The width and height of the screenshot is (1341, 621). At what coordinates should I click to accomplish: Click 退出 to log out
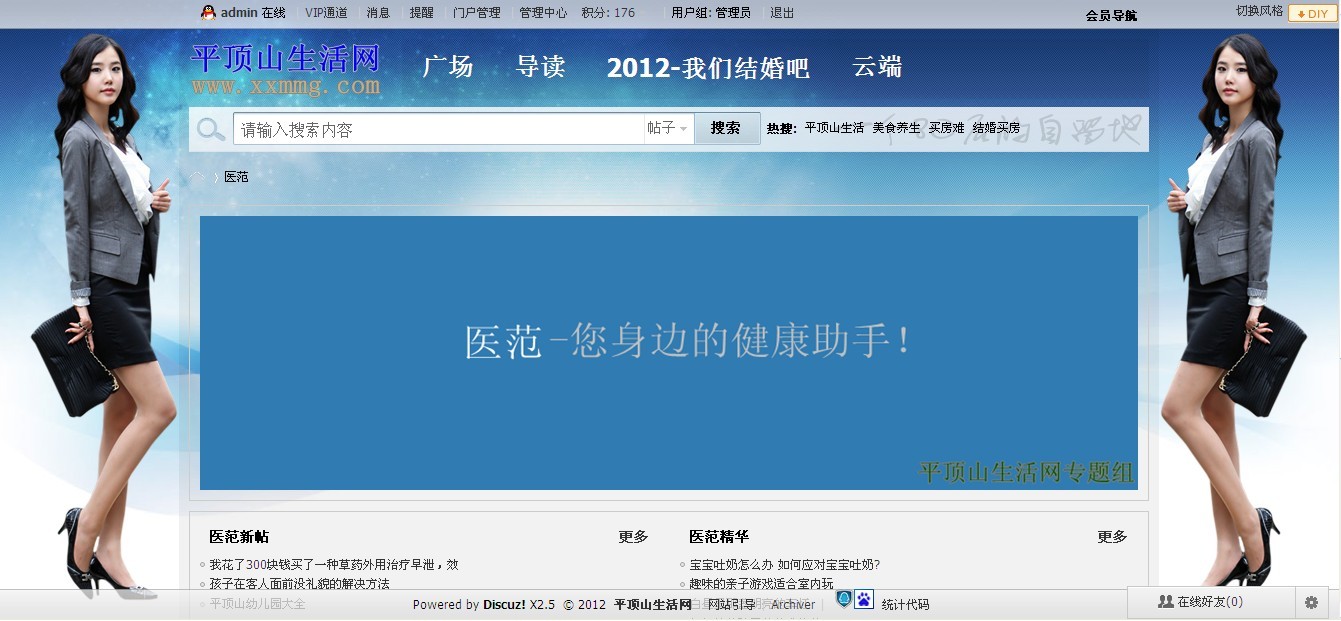(782, 13)
